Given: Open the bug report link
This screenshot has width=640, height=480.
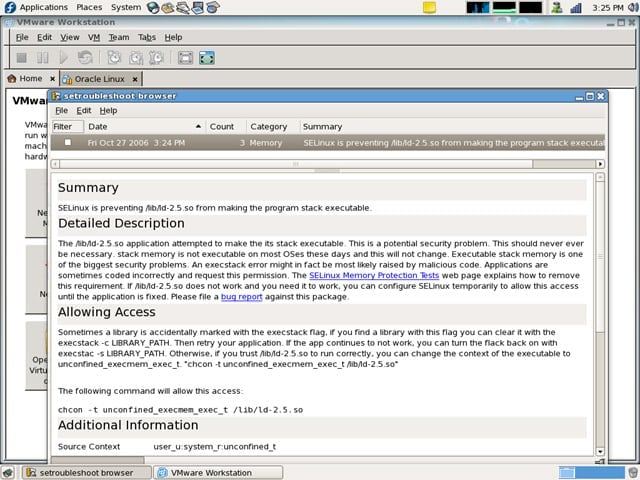Looking at the screenshot, I should click(242, 296).
